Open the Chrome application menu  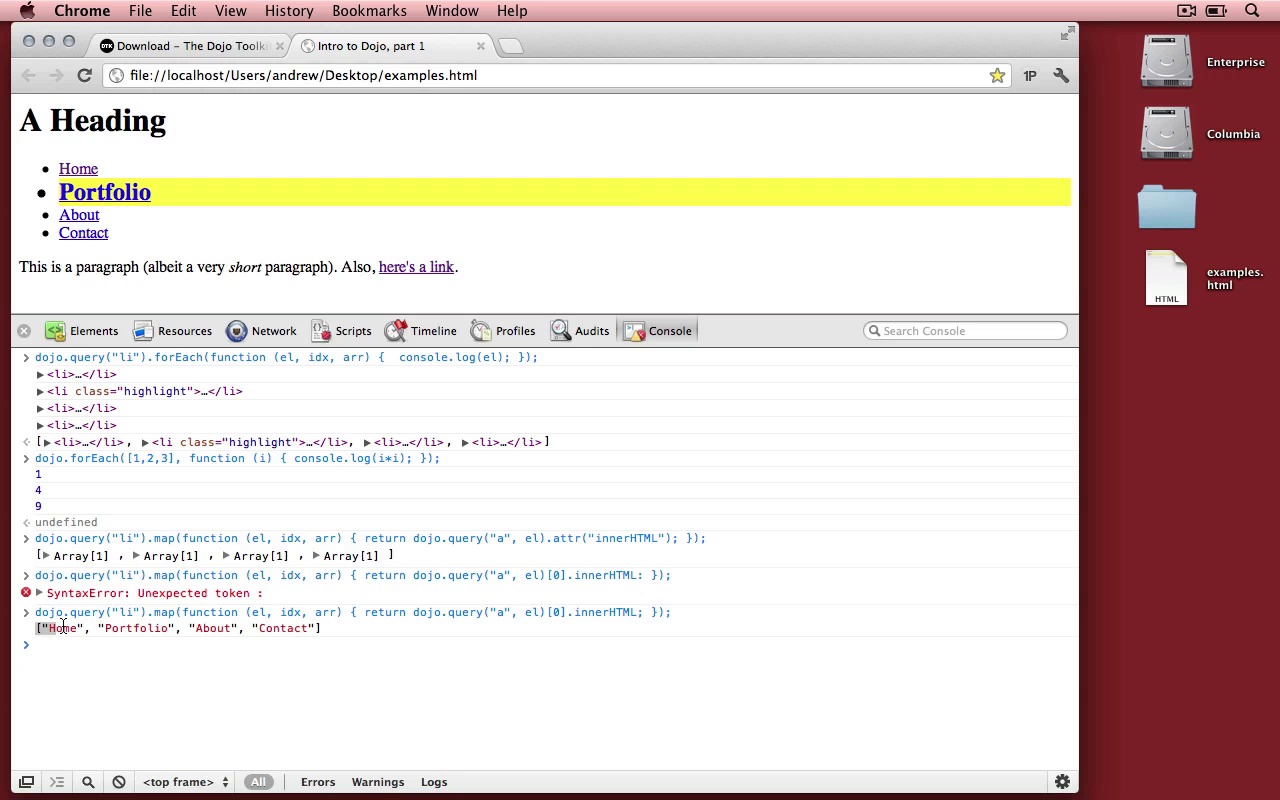click(82, 11)
